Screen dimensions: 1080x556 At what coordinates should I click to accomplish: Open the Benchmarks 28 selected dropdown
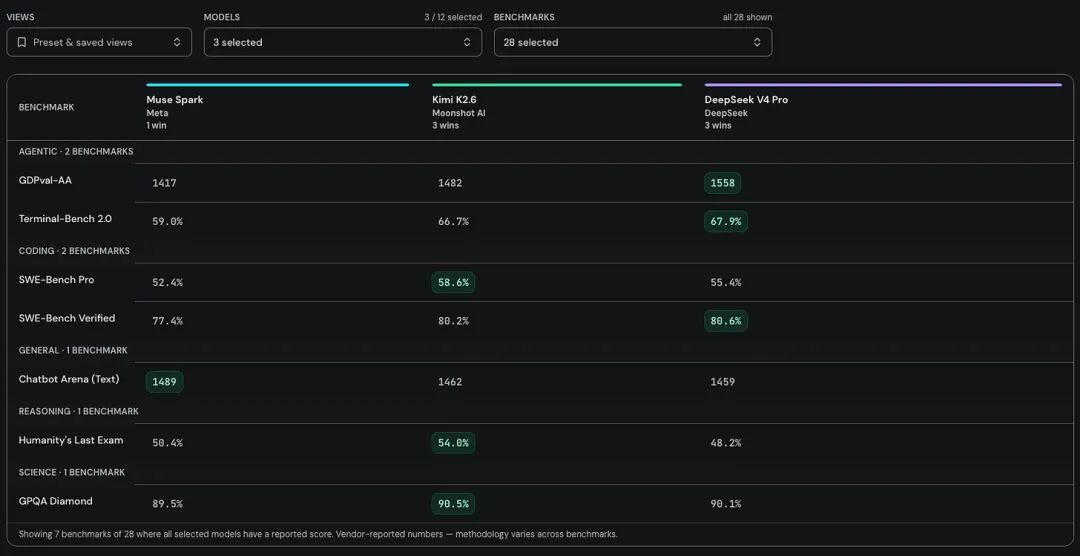pyautogui.click(x=633, y=42)
